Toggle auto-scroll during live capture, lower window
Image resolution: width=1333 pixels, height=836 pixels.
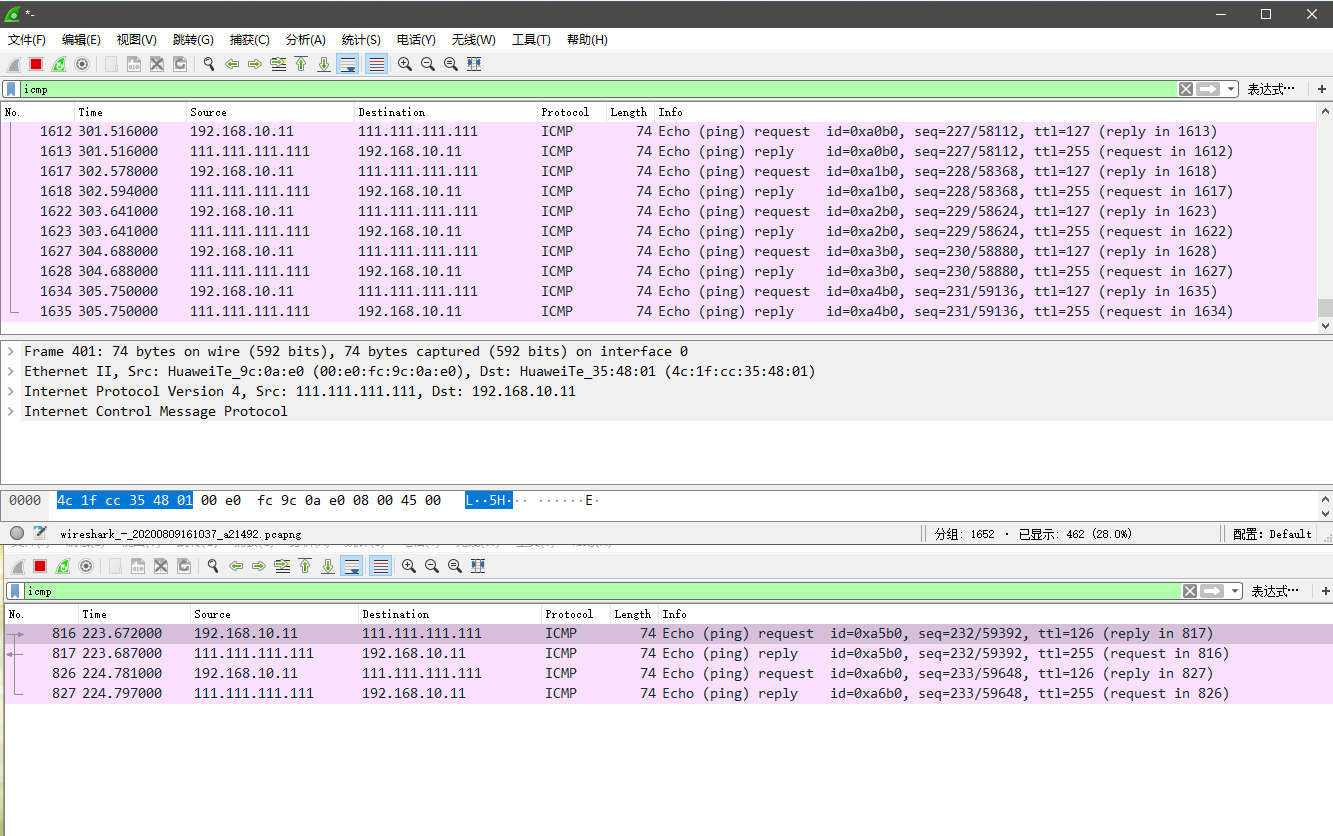(352, 566)
